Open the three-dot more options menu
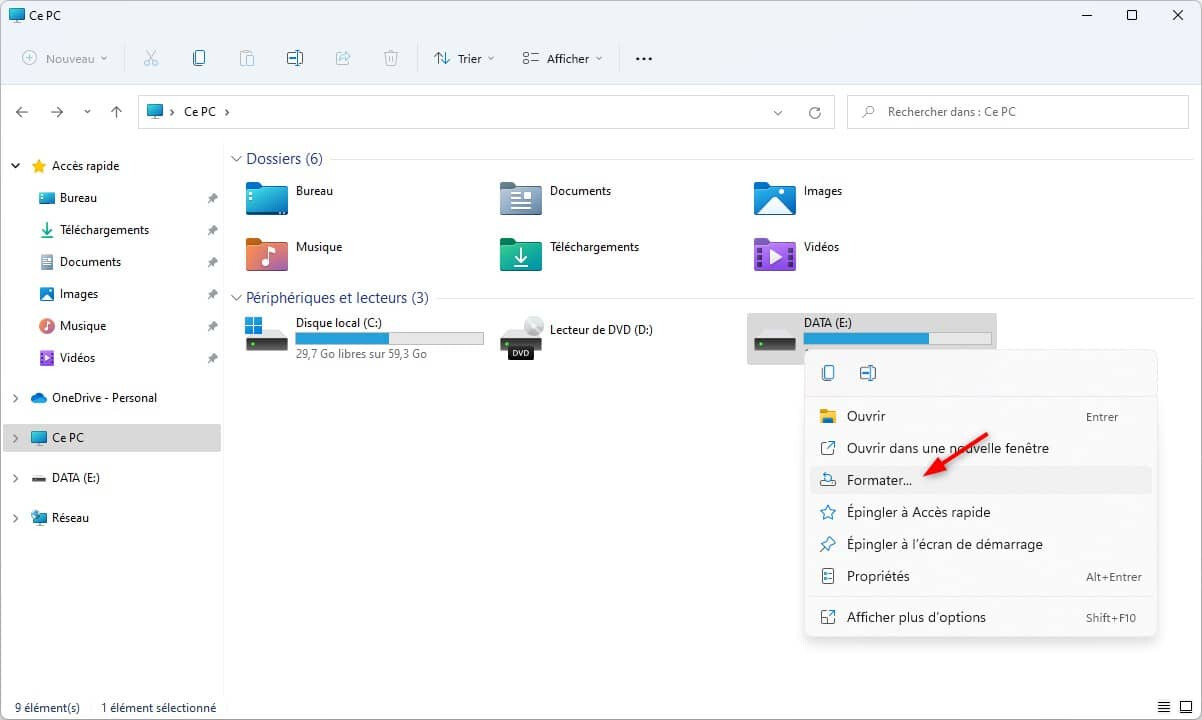The height and width of the screenshot is (720, 1202). tap(644, 59)
